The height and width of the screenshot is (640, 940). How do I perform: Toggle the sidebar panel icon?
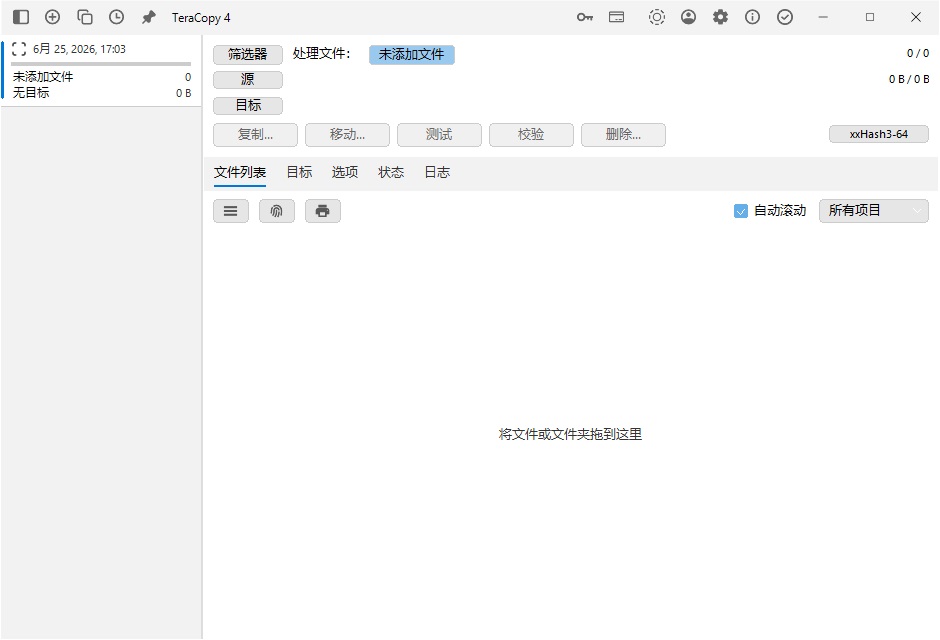point(21,17)
